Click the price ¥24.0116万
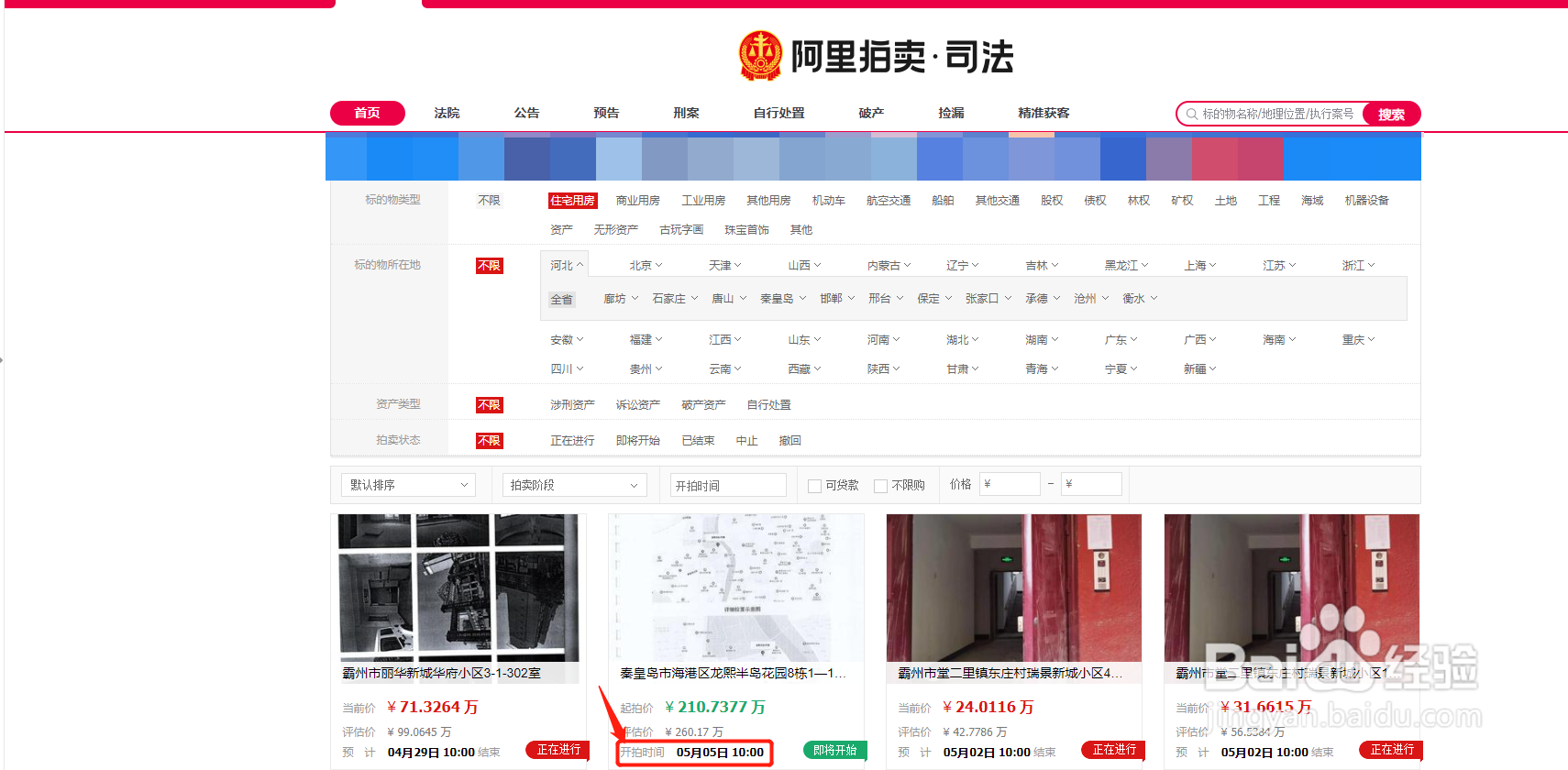Screen dimensions: 1568x770 (x=988, y=707)
